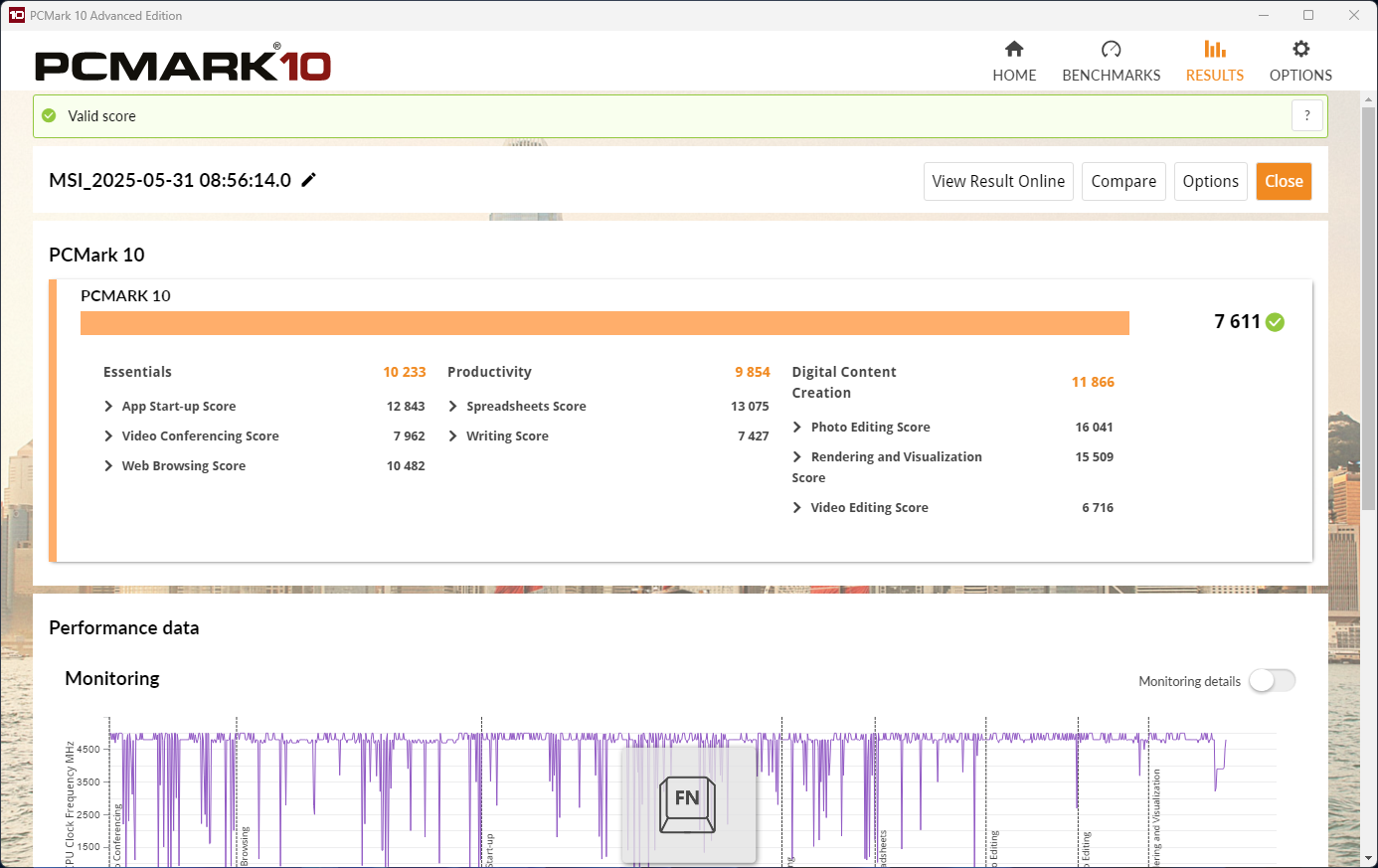Click the green check beside score 7 611

pos(1276,322)
